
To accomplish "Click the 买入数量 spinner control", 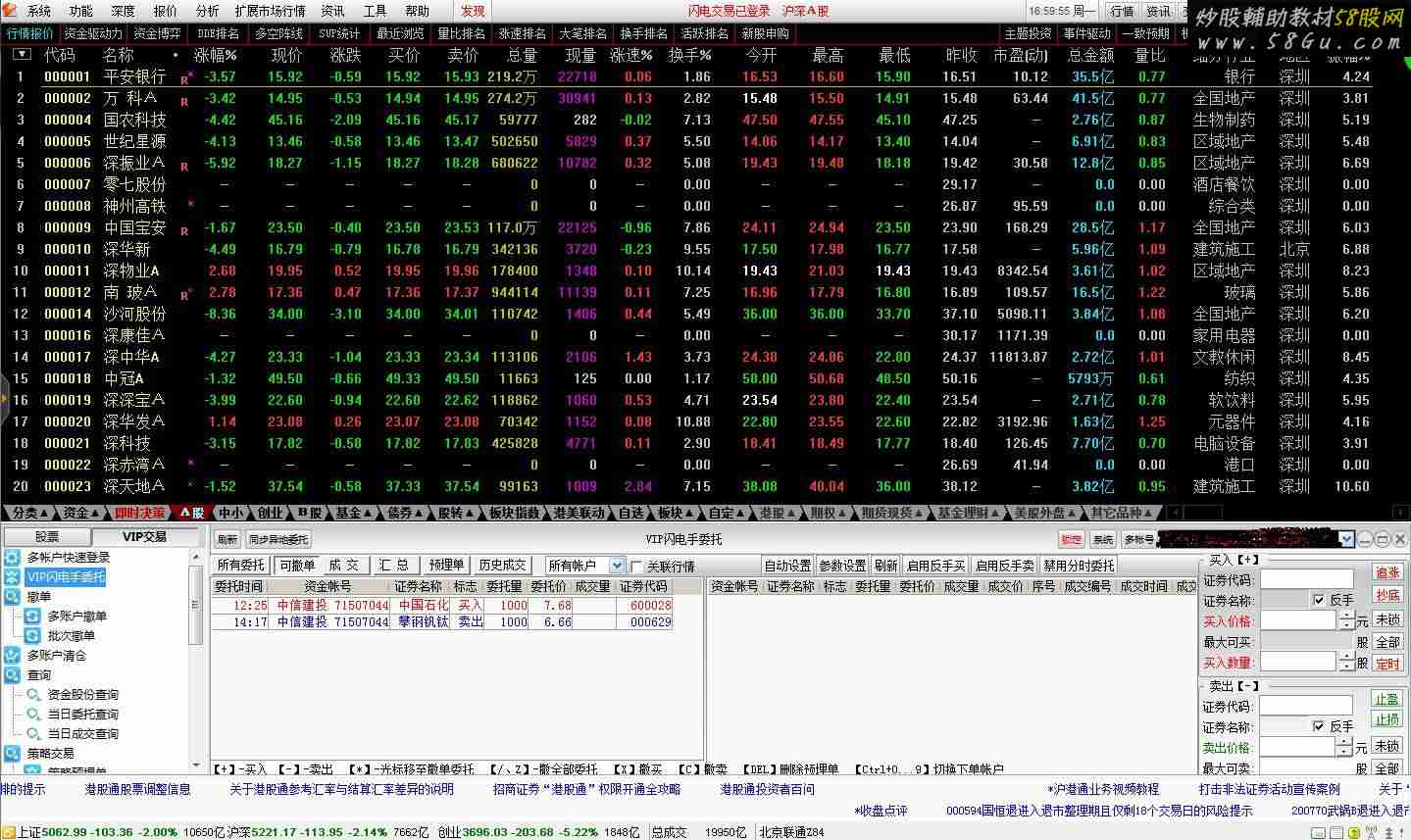I will click(x=1345, y=663).
